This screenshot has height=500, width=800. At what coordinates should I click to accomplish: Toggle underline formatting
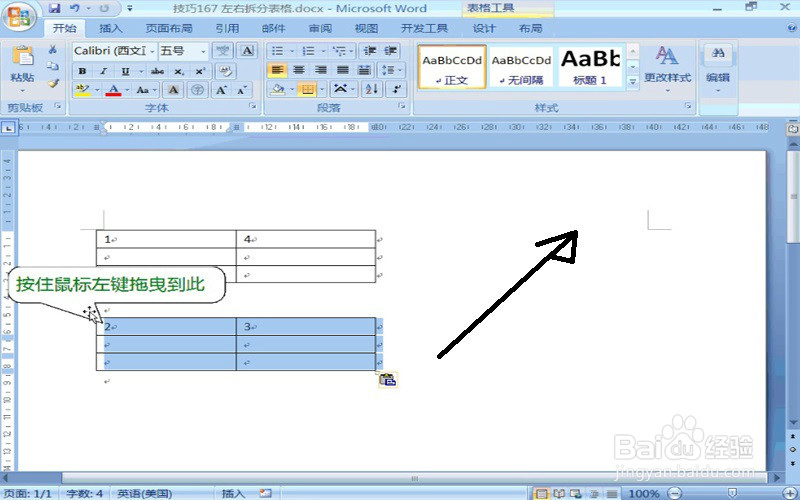click(125, 71)
